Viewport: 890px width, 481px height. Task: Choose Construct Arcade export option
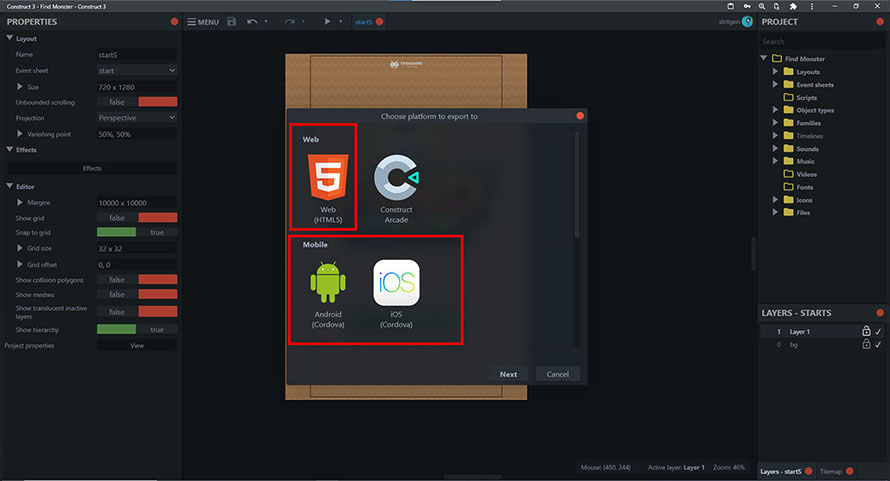coord(396,188)
